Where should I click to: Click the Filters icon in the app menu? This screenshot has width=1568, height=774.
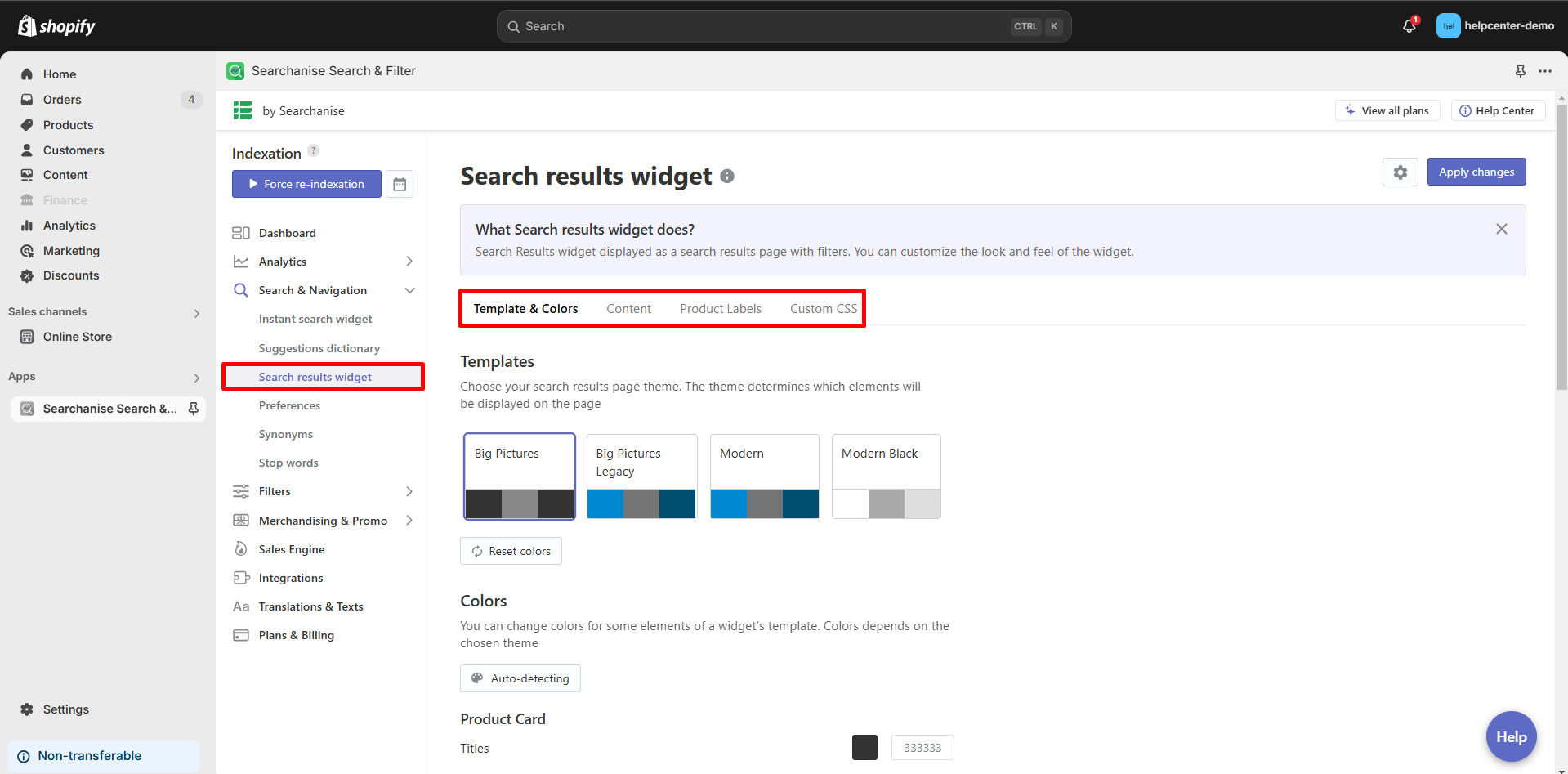click(x=241, y=491)
